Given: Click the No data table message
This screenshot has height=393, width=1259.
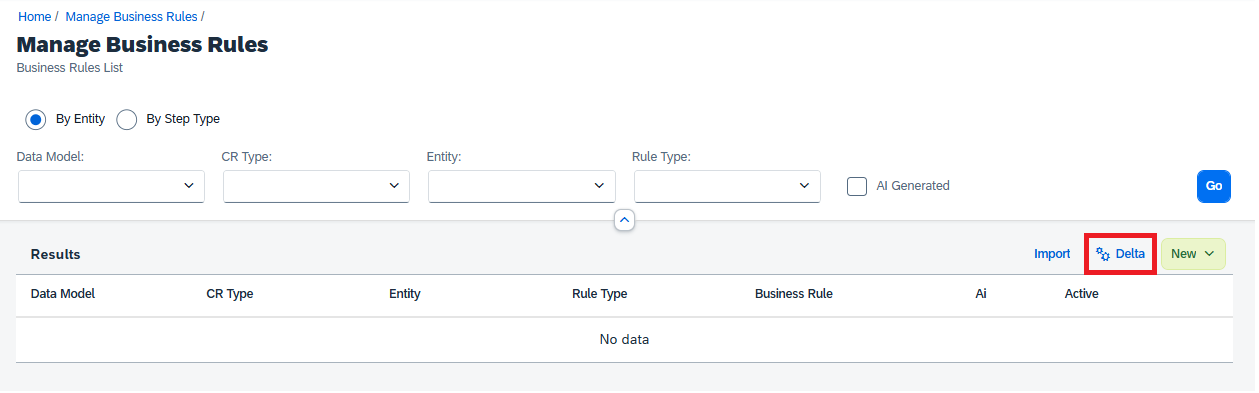Looking at the screenshot, I should (624, 340).
